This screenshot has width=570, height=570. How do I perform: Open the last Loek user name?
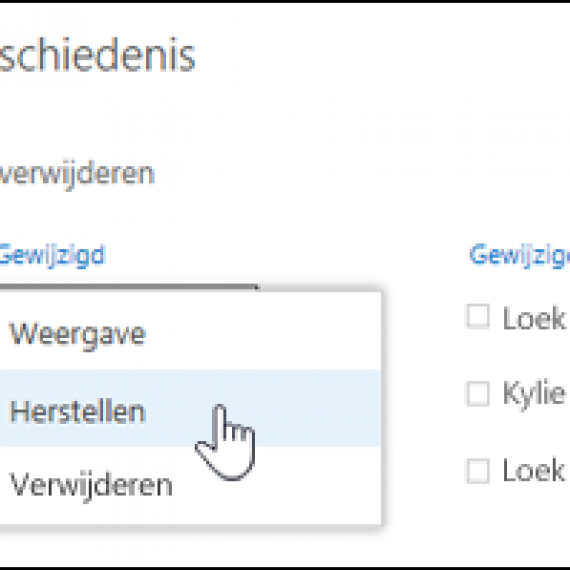pyautogui.click(x=534, y=469)
